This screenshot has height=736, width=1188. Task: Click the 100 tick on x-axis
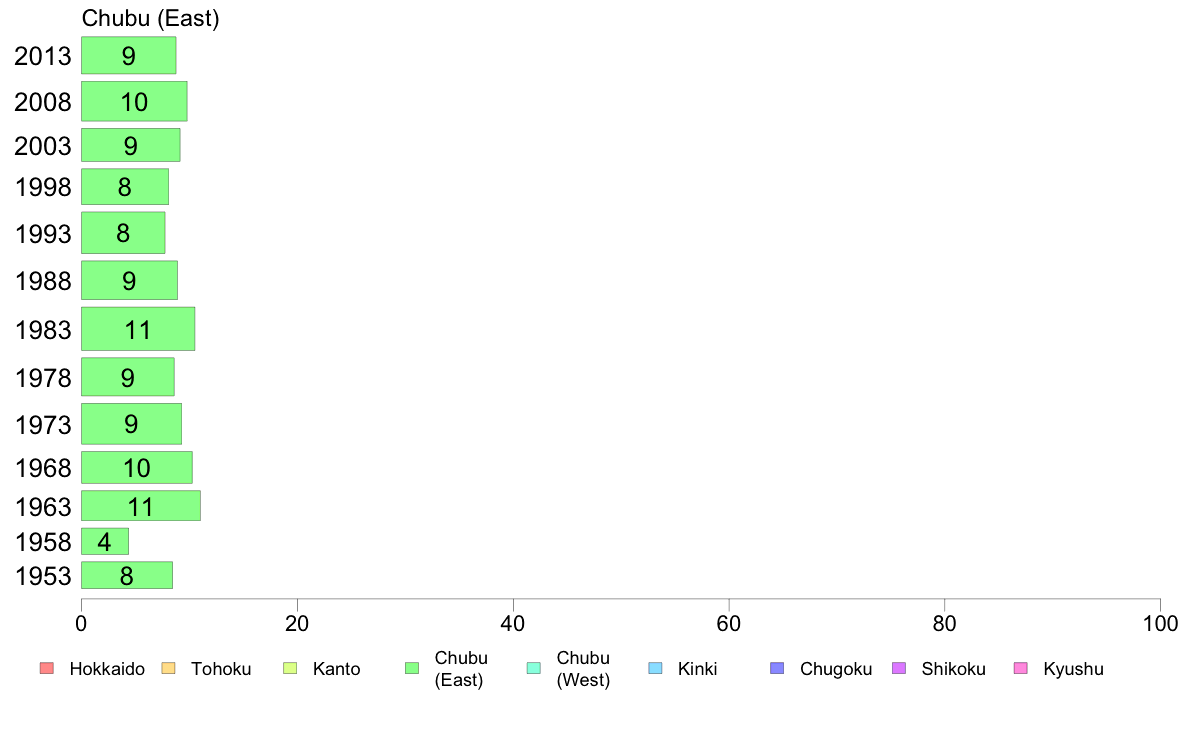click(x=1160, y=624)
